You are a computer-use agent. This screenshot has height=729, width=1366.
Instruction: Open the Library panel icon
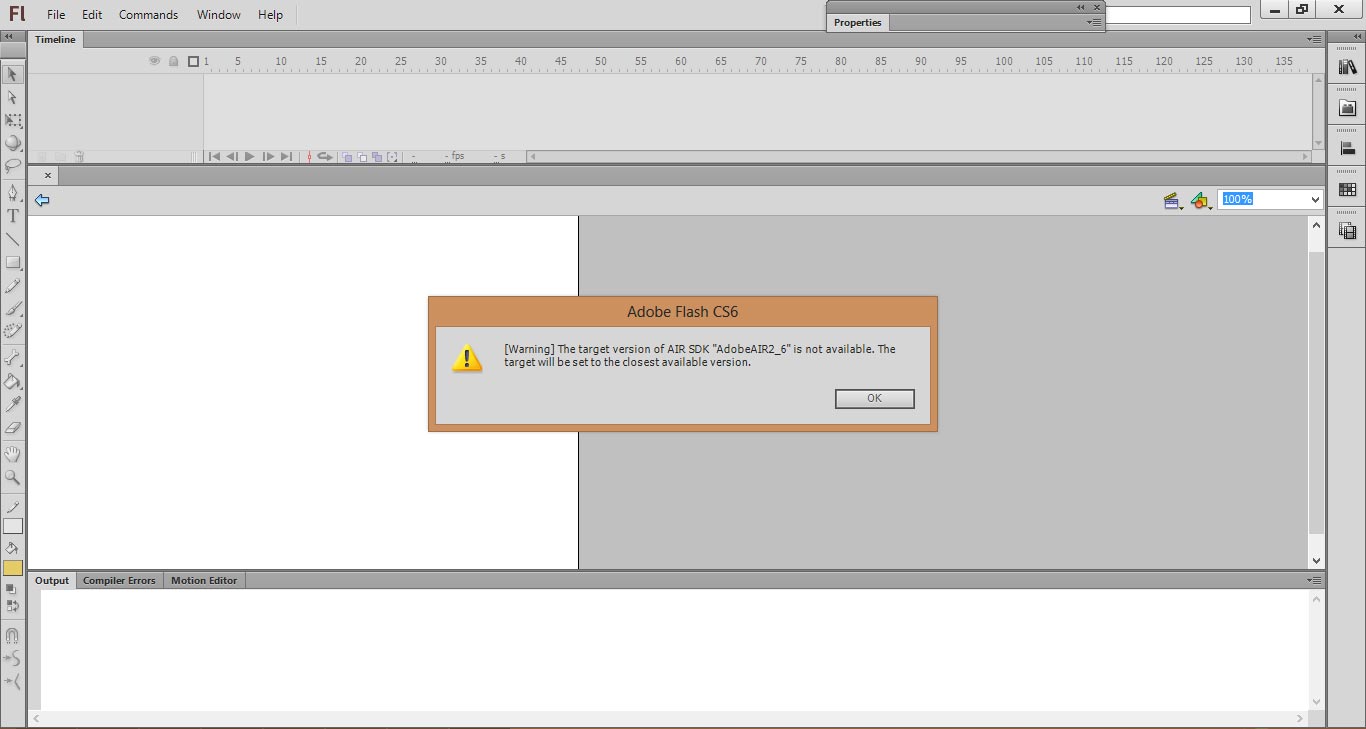point(1347,67)
